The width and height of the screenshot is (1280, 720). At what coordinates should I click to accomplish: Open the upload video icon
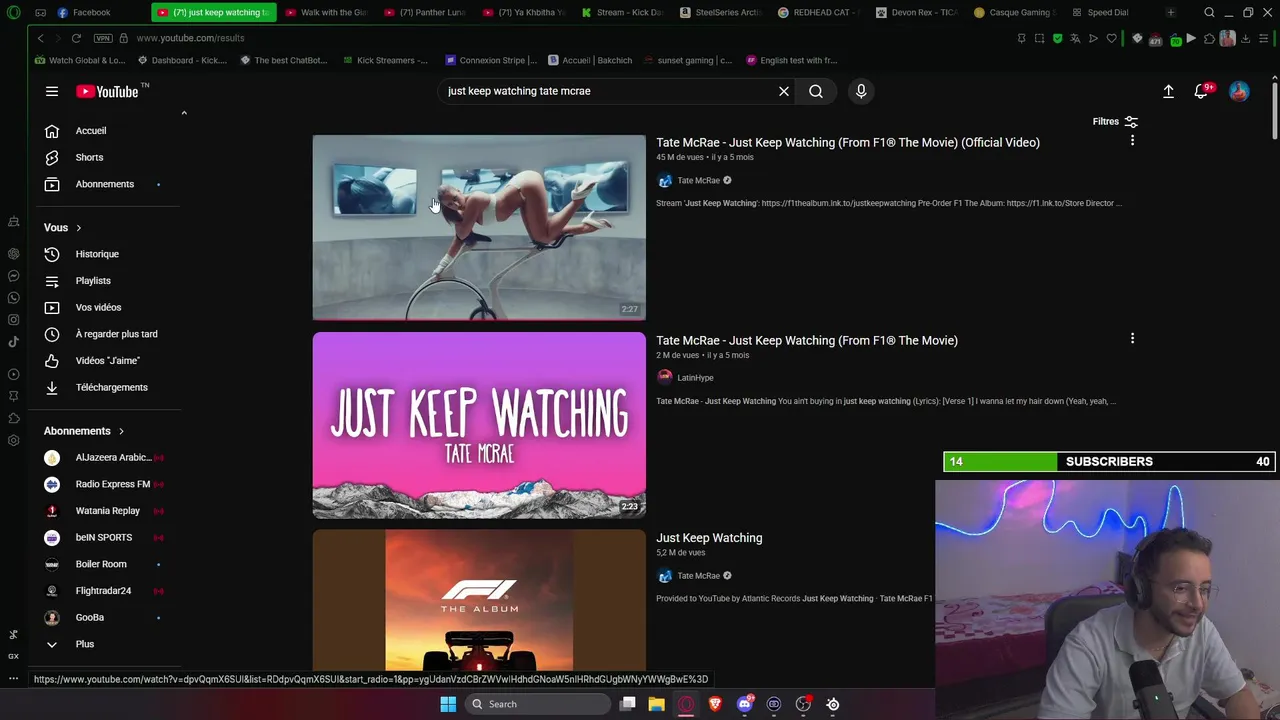pos(1168,91)
